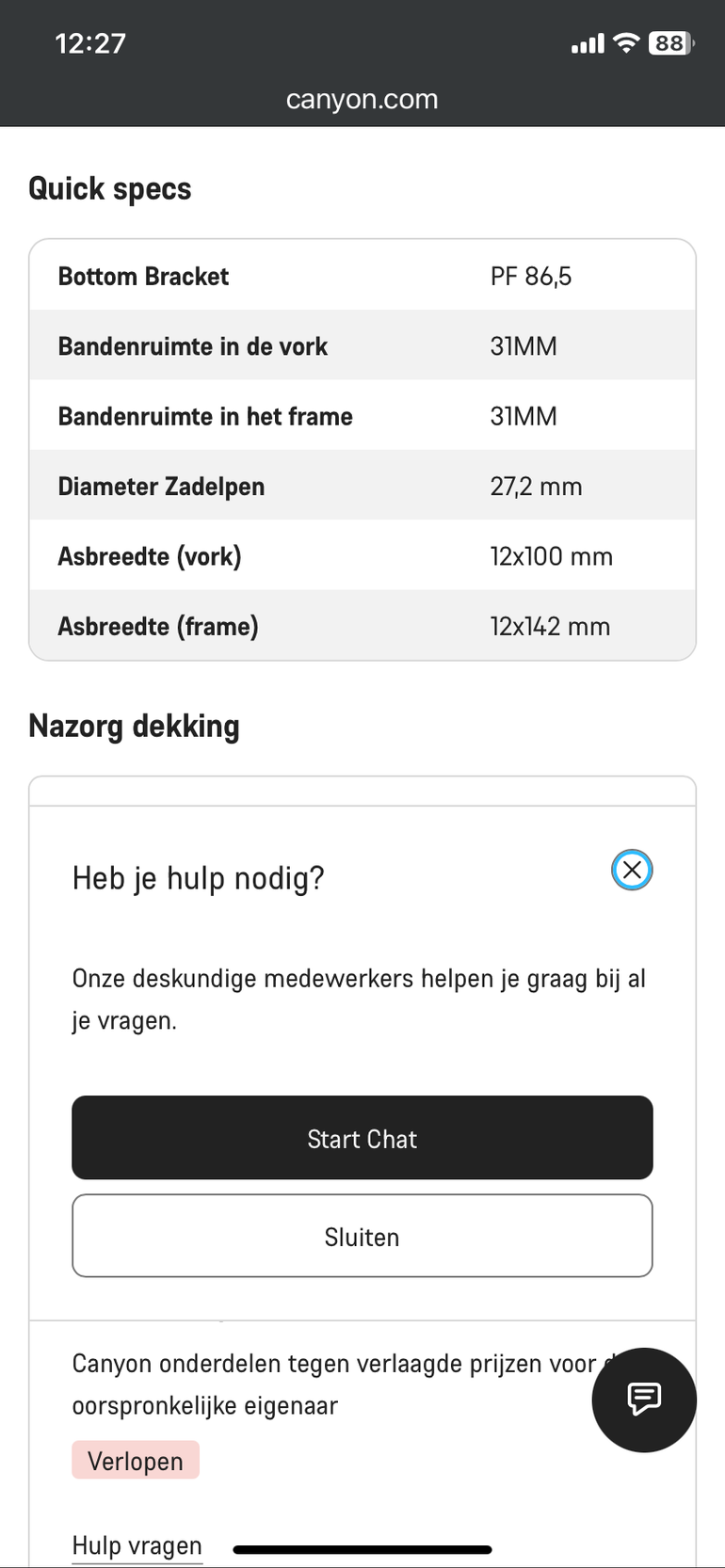This screenshot has width=725, height=1568.
Task: Close the help dialog with the X icon
Action: tap(632, 870)
